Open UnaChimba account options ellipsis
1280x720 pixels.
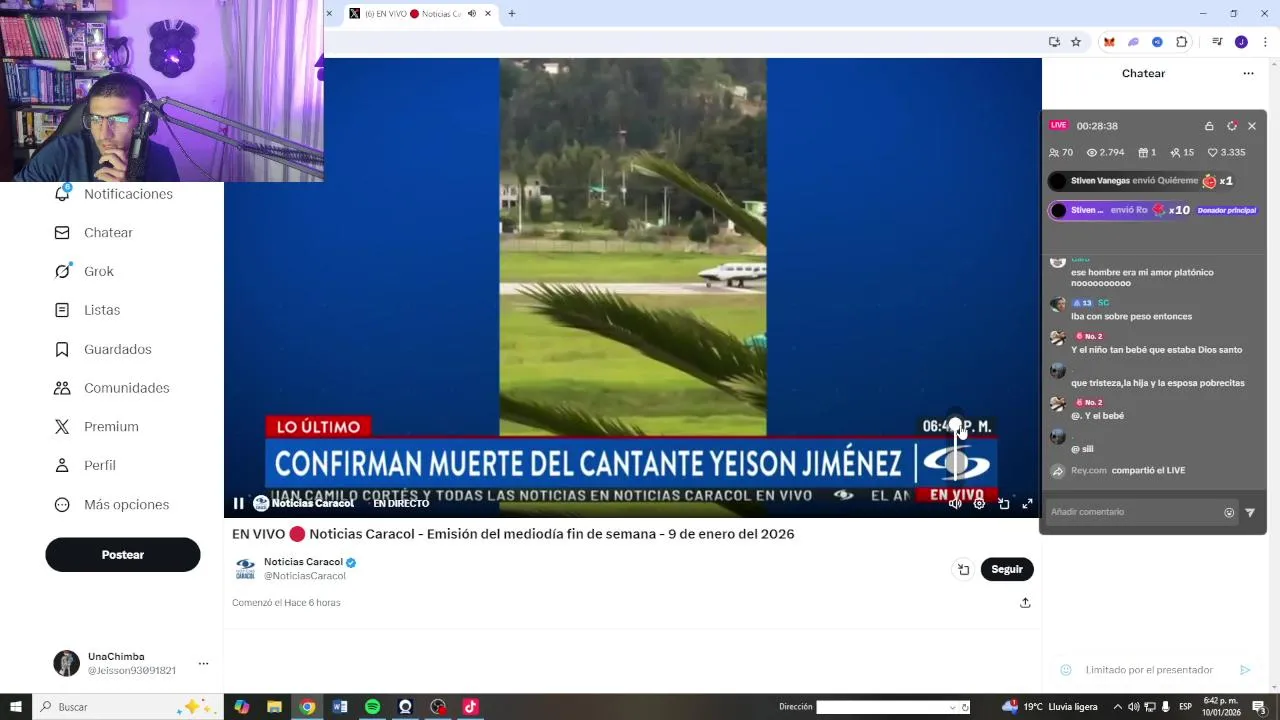coord(203,663)
